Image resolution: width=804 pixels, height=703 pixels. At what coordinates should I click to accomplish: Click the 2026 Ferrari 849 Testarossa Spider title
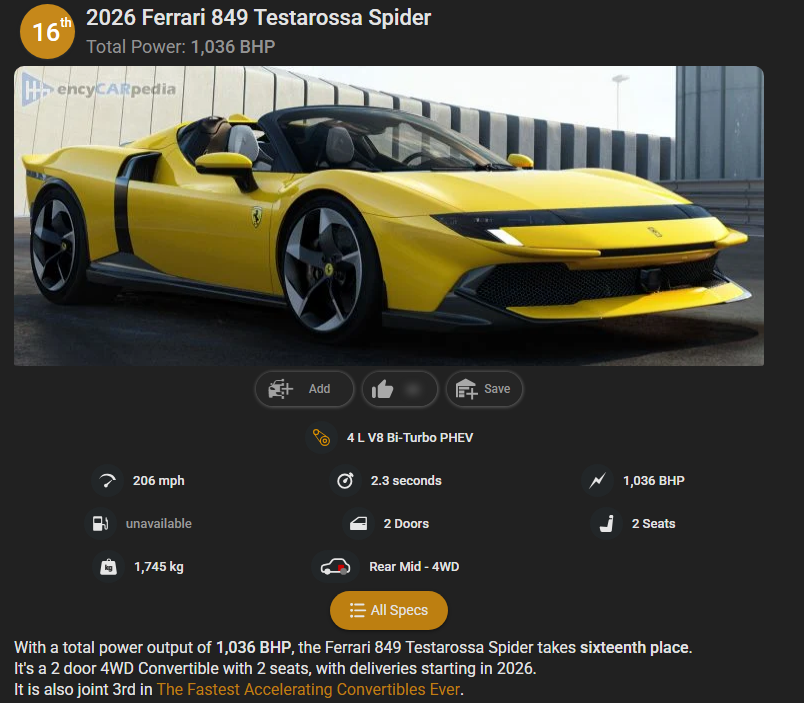[258, 17]
